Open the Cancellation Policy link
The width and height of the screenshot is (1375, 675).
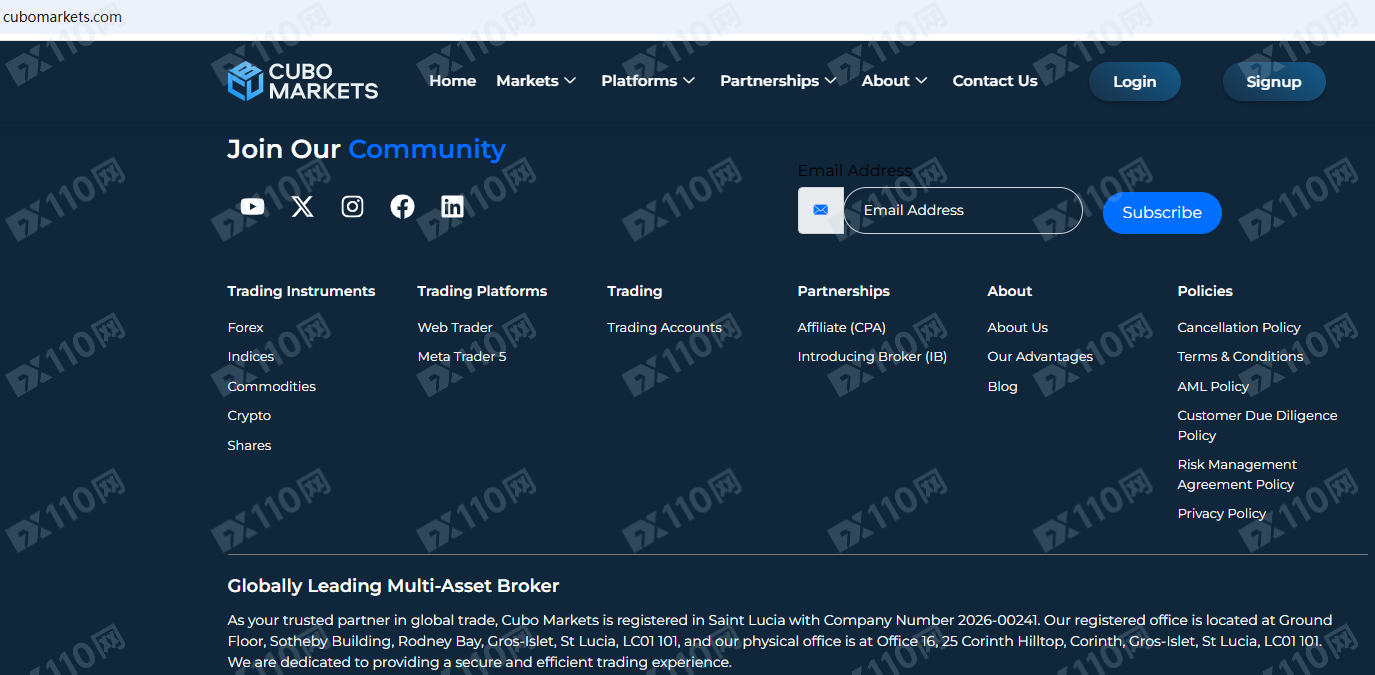coord(1239,327)
